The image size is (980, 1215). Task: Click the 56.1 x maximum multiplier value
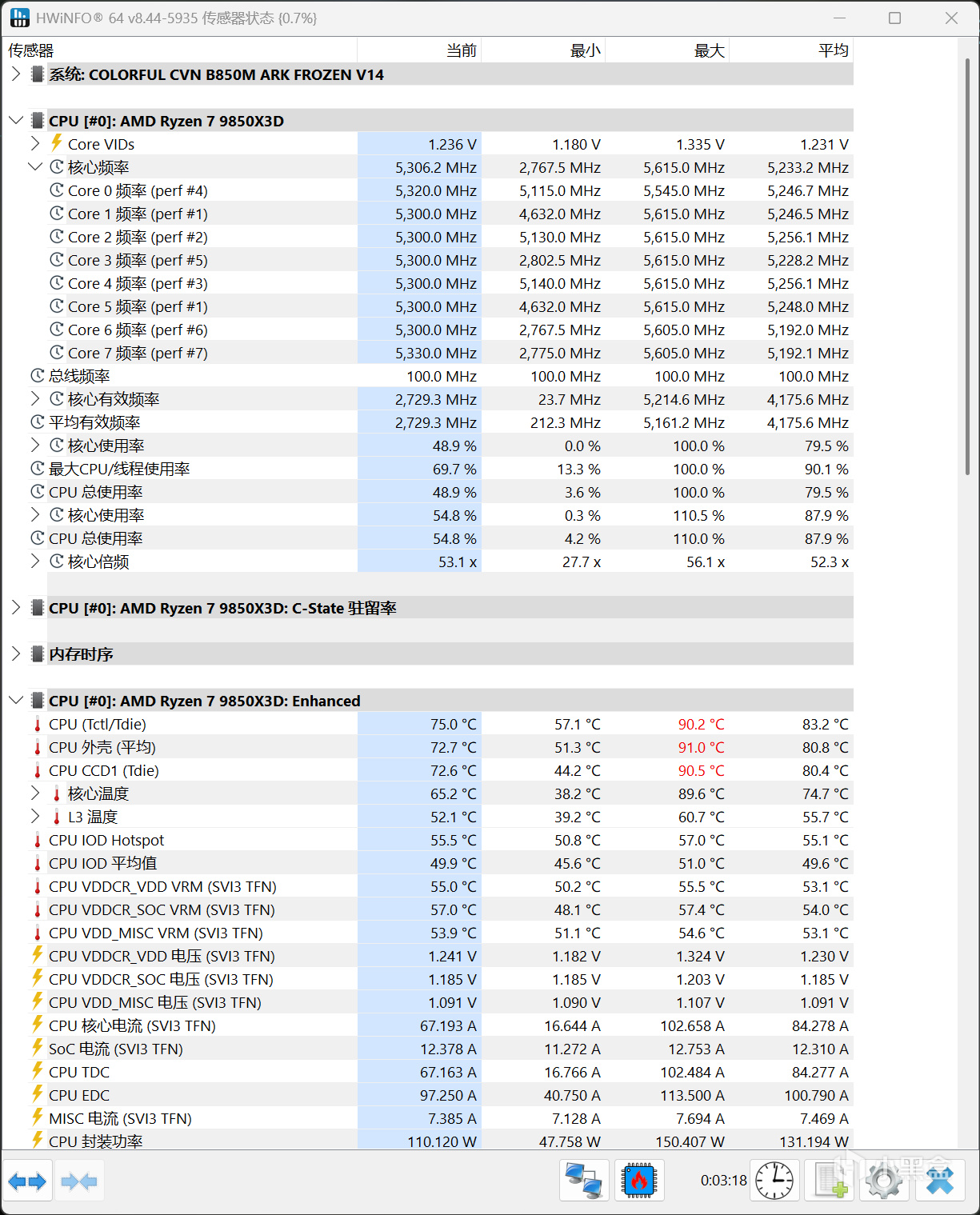706,562
